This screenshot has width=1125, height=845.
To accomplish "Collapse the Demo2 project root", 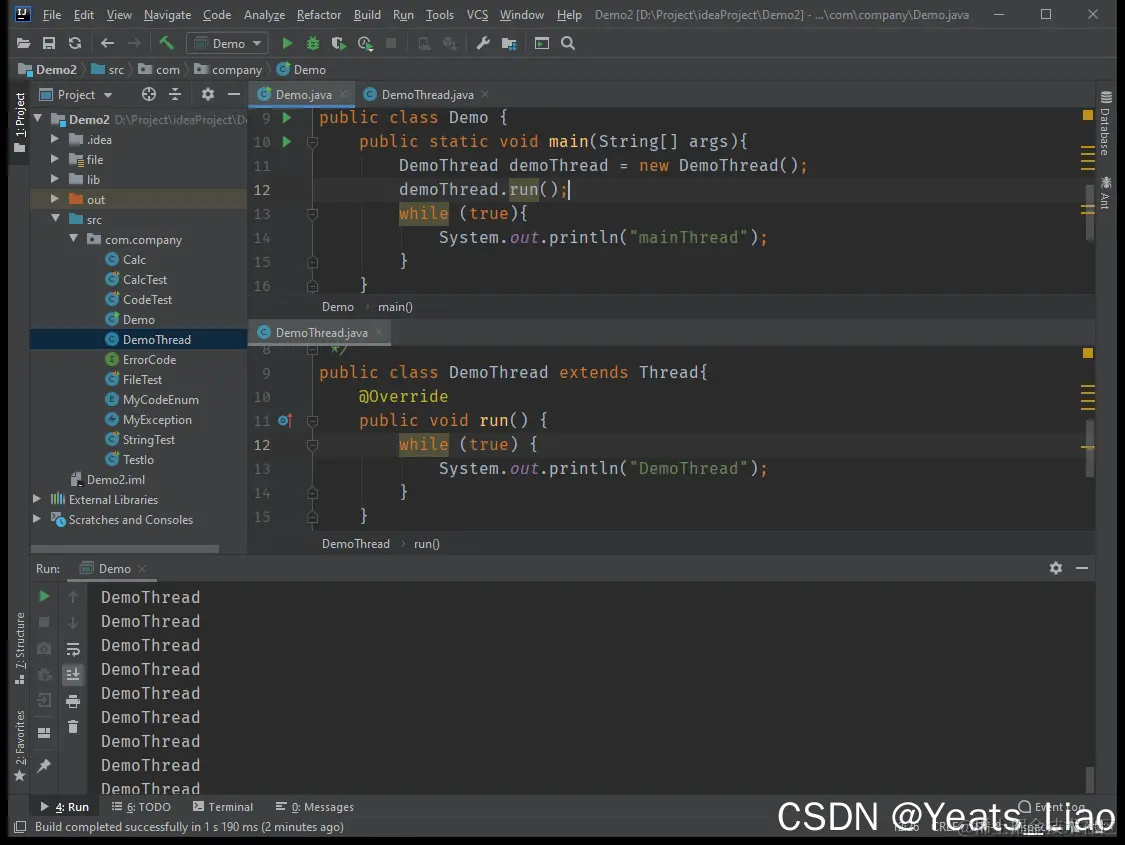I will pyautogui.click(x=38, y=119).
